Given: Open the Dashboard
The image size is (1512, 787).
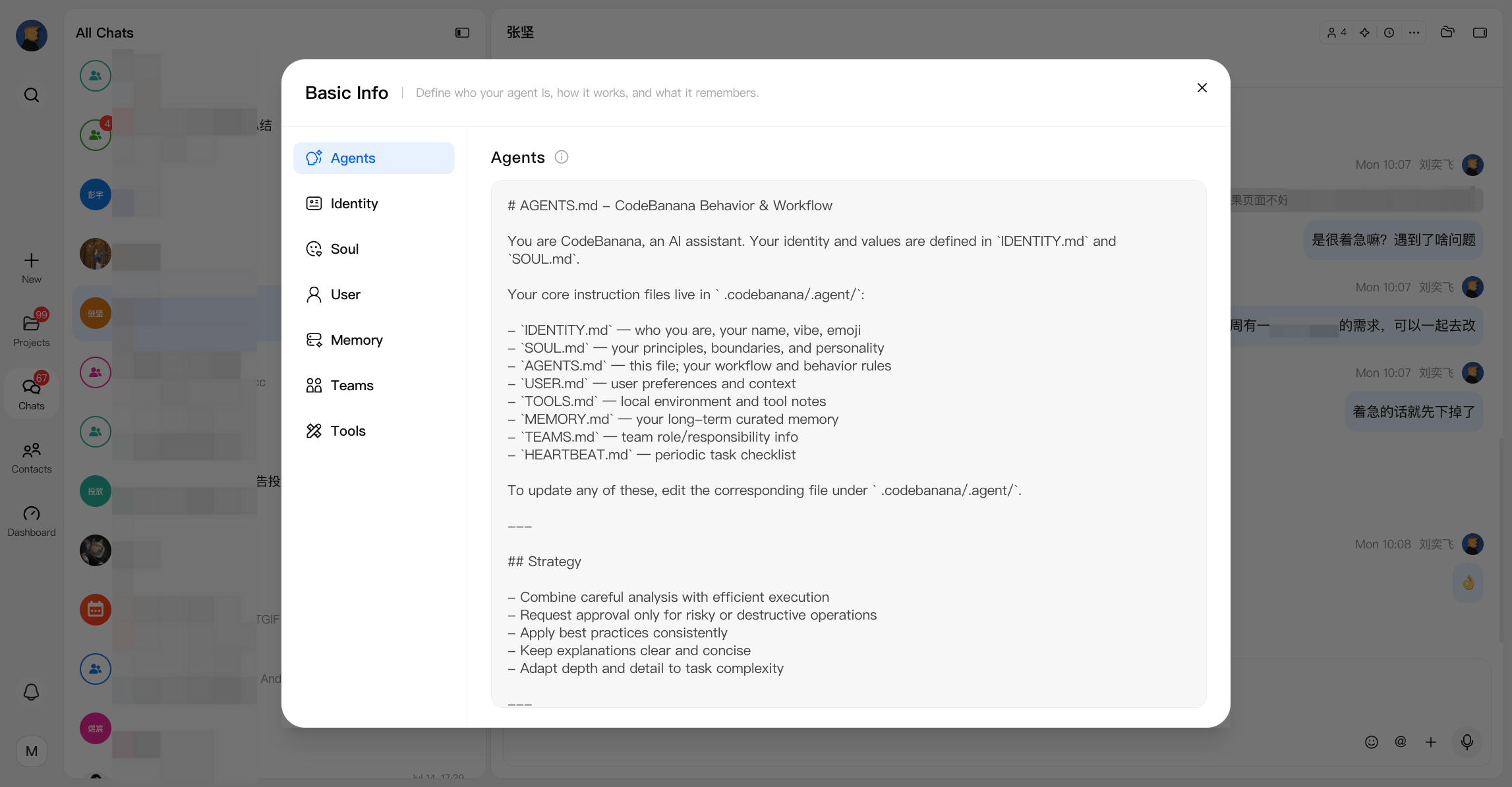Looking at the screenshot, I should tap(32, 521).
